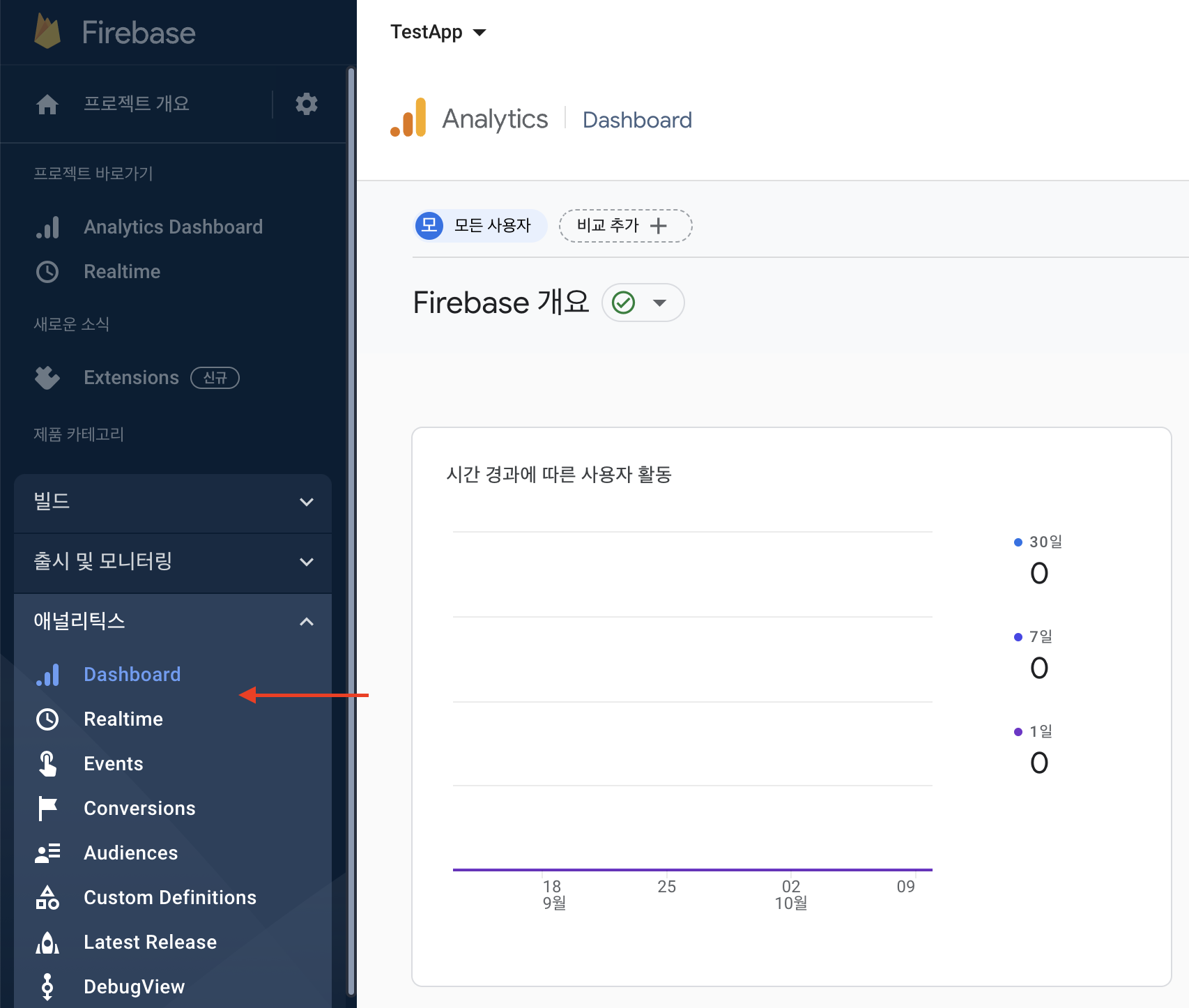Click the Events tap icon
1189x1008 pixels.
click(x=47, y=764)
